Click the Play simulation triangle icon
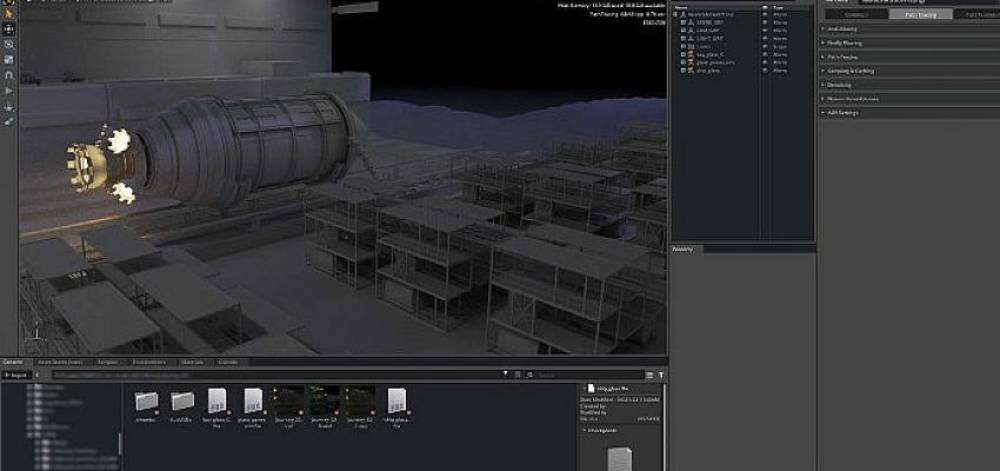 [9, 91]
